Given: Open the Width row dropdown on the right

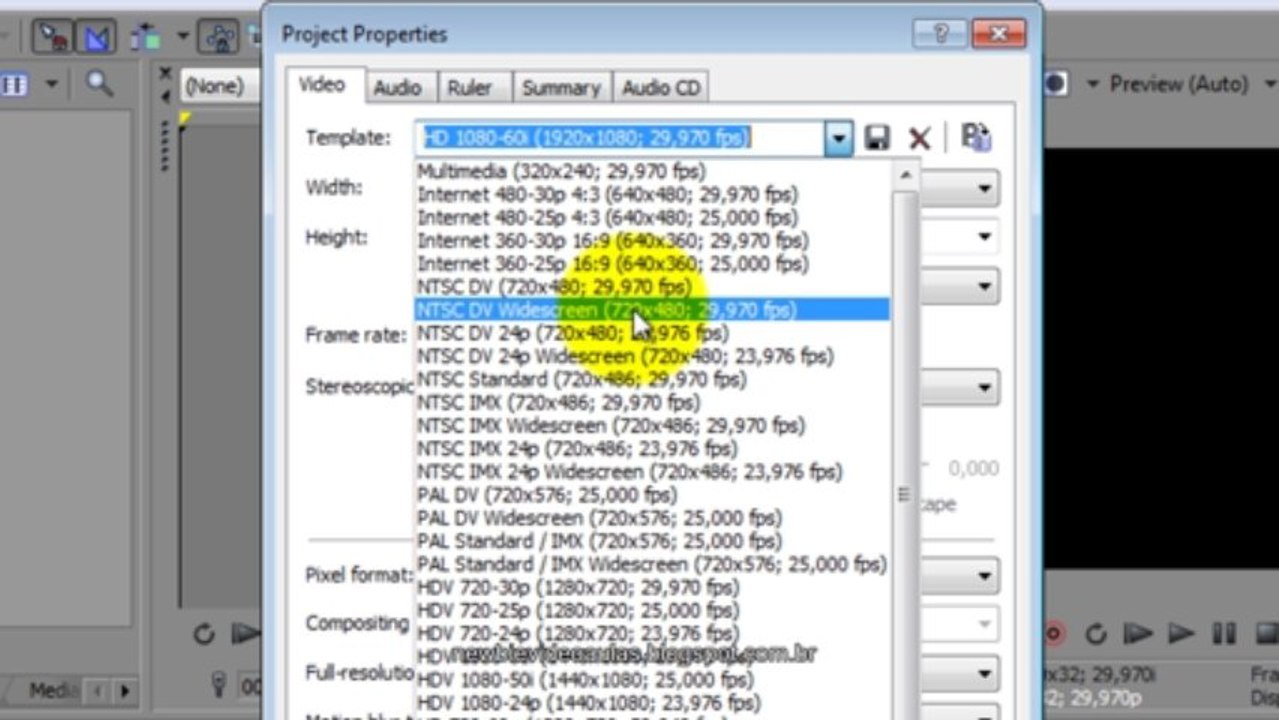Looking at the screenshot, I should click(x=985, y=187).
